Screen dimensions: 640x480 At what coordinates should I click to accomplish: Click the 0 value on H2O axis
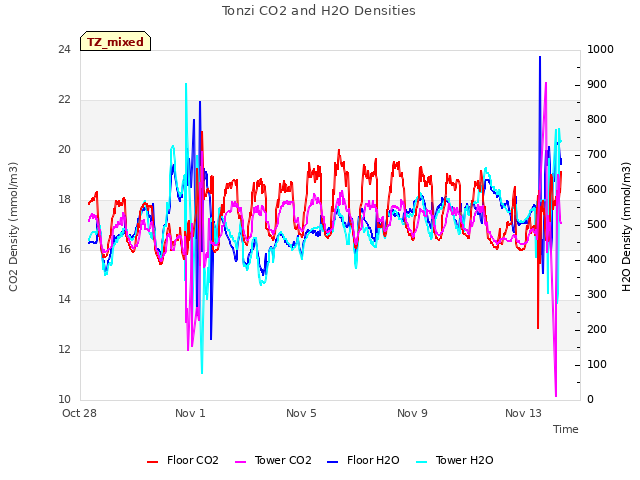click(x=590, y=400)
